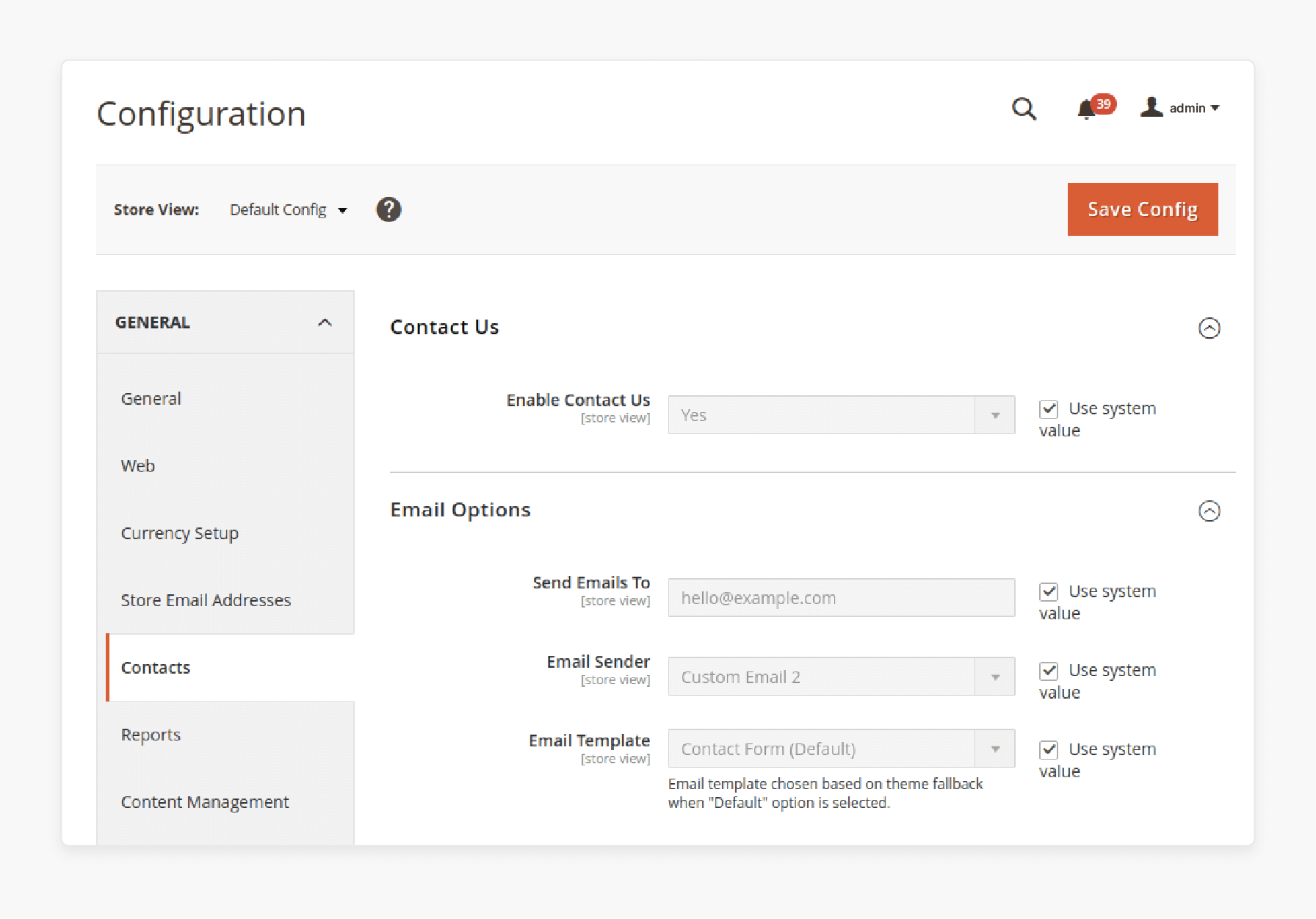1316x919 pixels.
Task: Uncheck Use system value for Enable Contact Us
Action: click(1049, 408)
